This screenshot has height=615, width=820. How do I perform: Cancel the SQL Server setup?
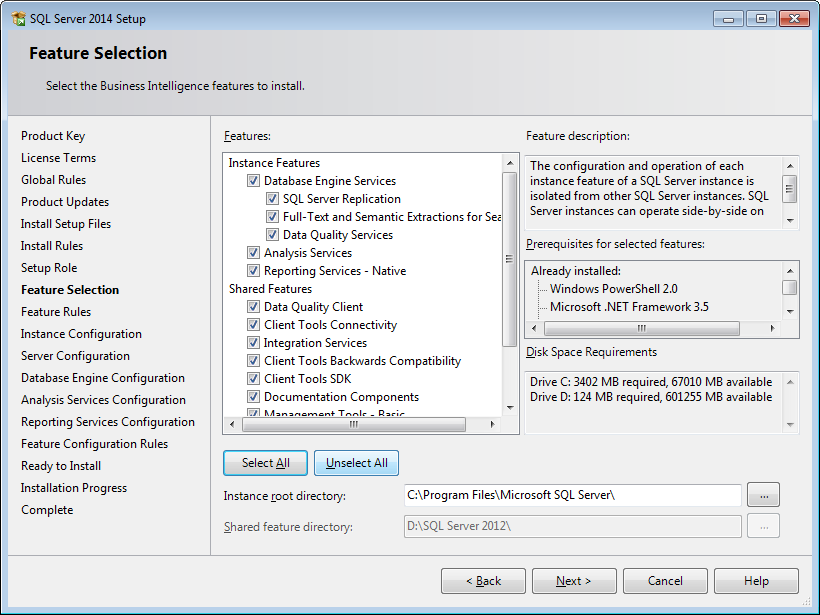pyautogui.click(x=665, y=581)
